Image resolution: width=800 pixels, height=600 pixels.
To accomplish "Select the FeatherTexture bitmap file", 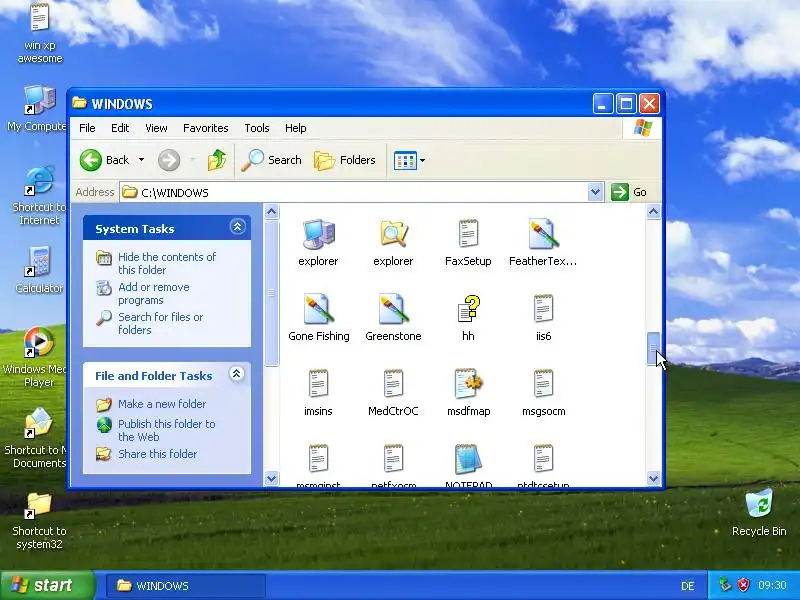I will (x=543, y=242).
